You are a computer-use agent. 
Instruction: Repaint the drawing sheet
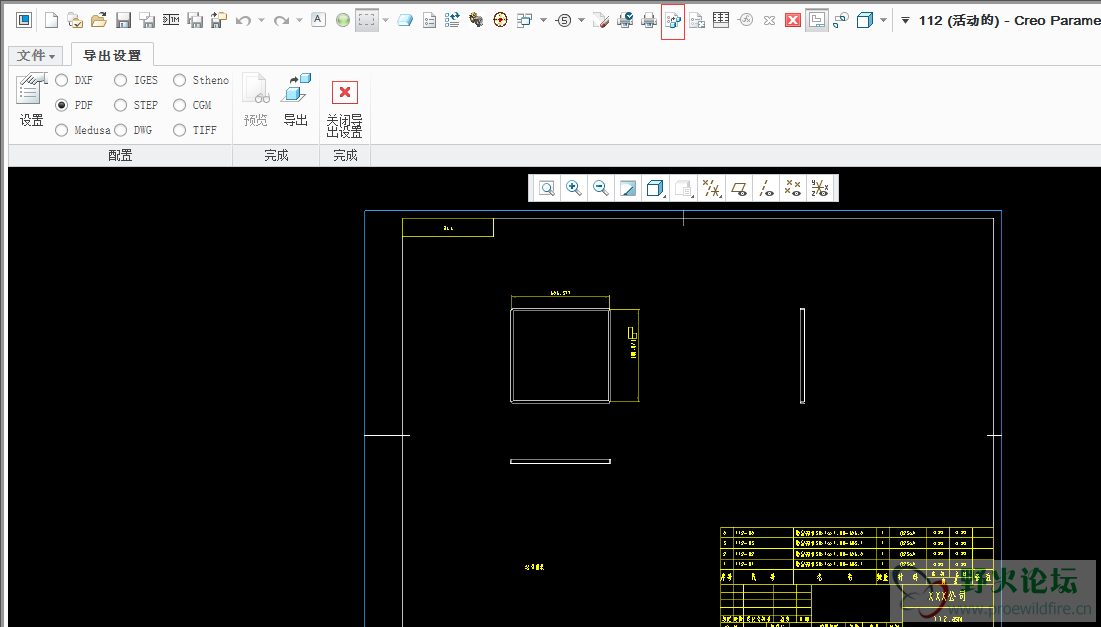click(628, 188)
